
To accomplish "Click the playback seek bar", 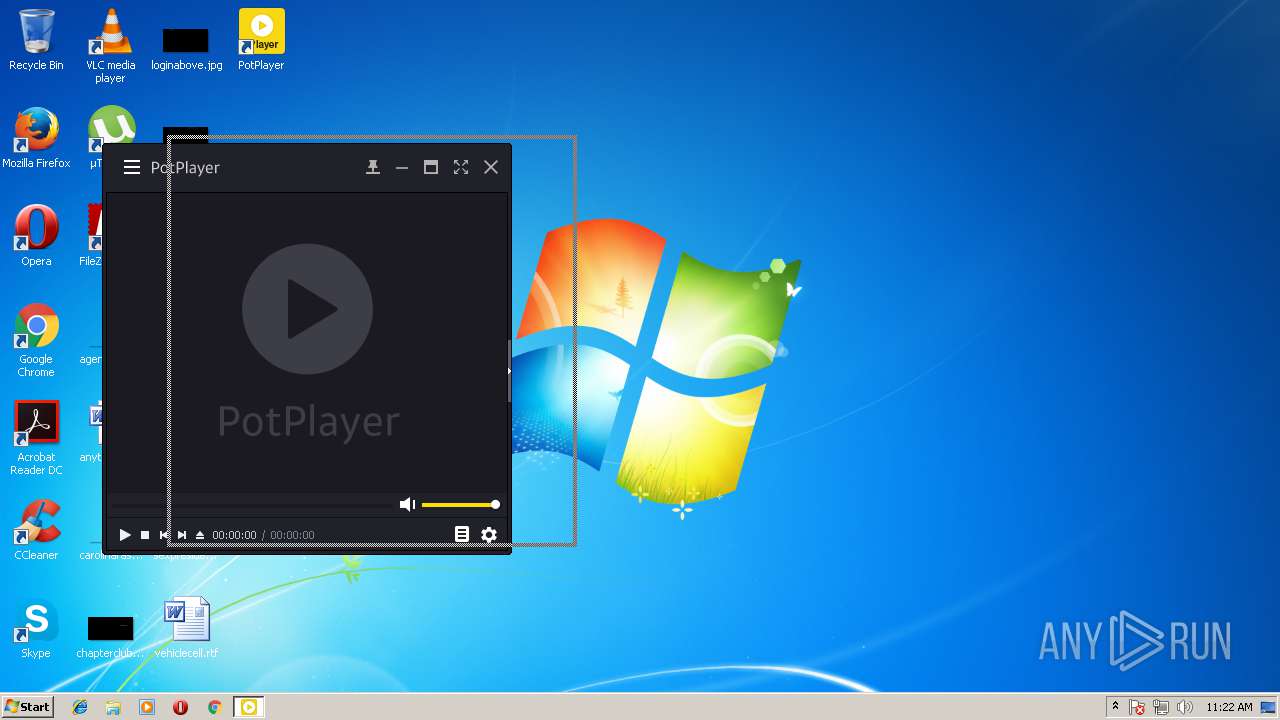I will [x=250, y=505].
